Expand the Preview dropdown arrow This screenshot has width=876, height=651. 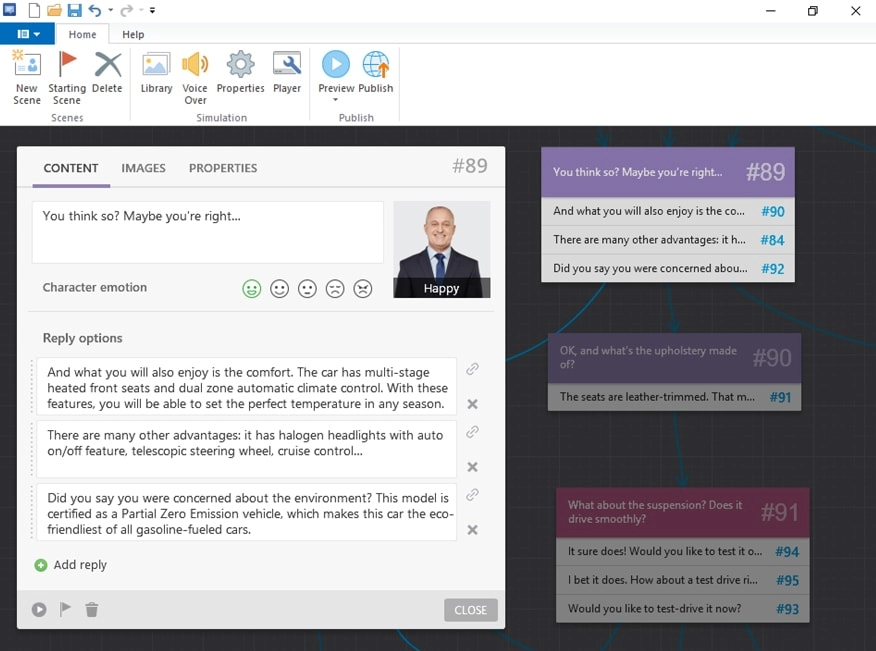(336, 100)
